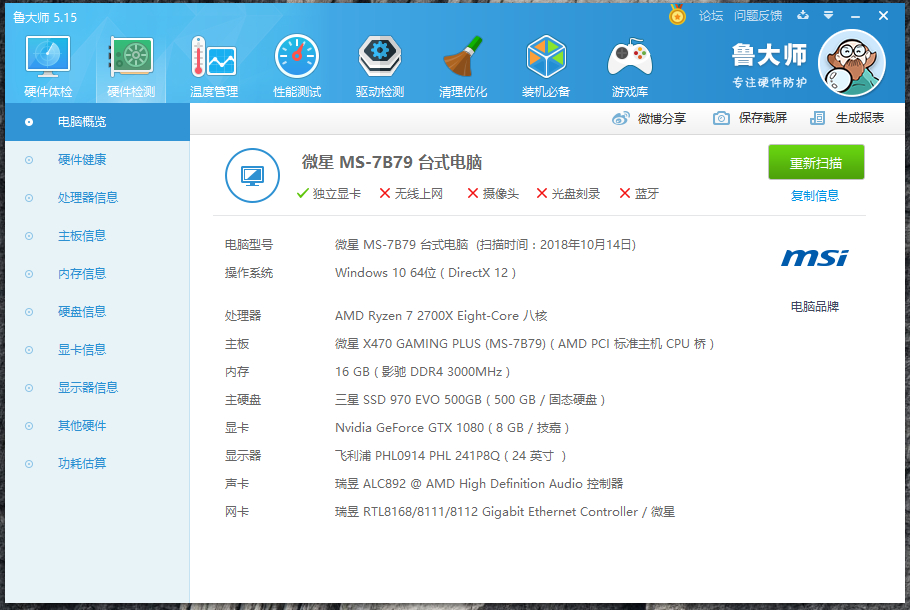This screenshot has height=610, width=910.
Task: Click the 重新扫描 rescan button
Action: 816,163
